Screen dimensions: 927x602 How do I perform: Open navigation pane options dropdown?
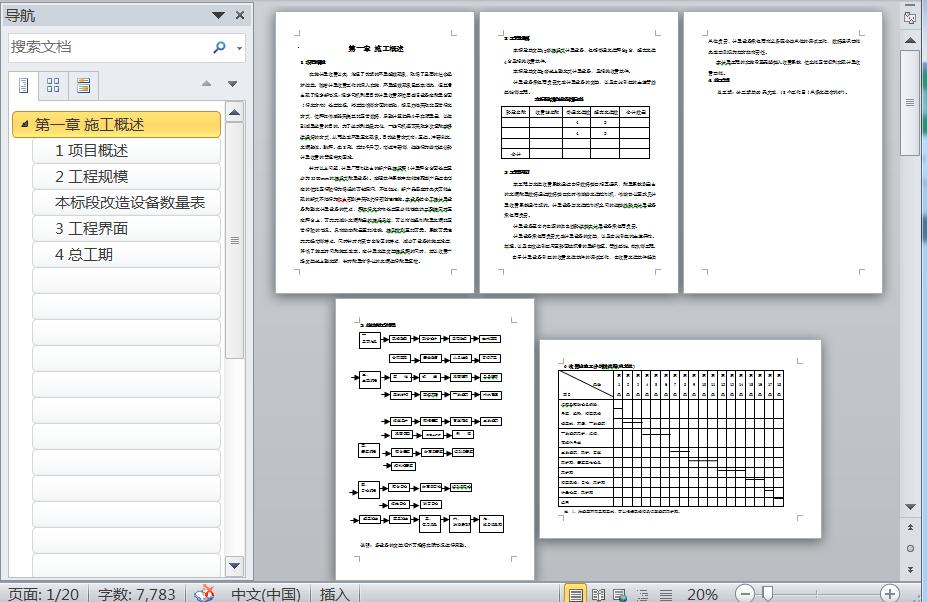click(218, 15)
